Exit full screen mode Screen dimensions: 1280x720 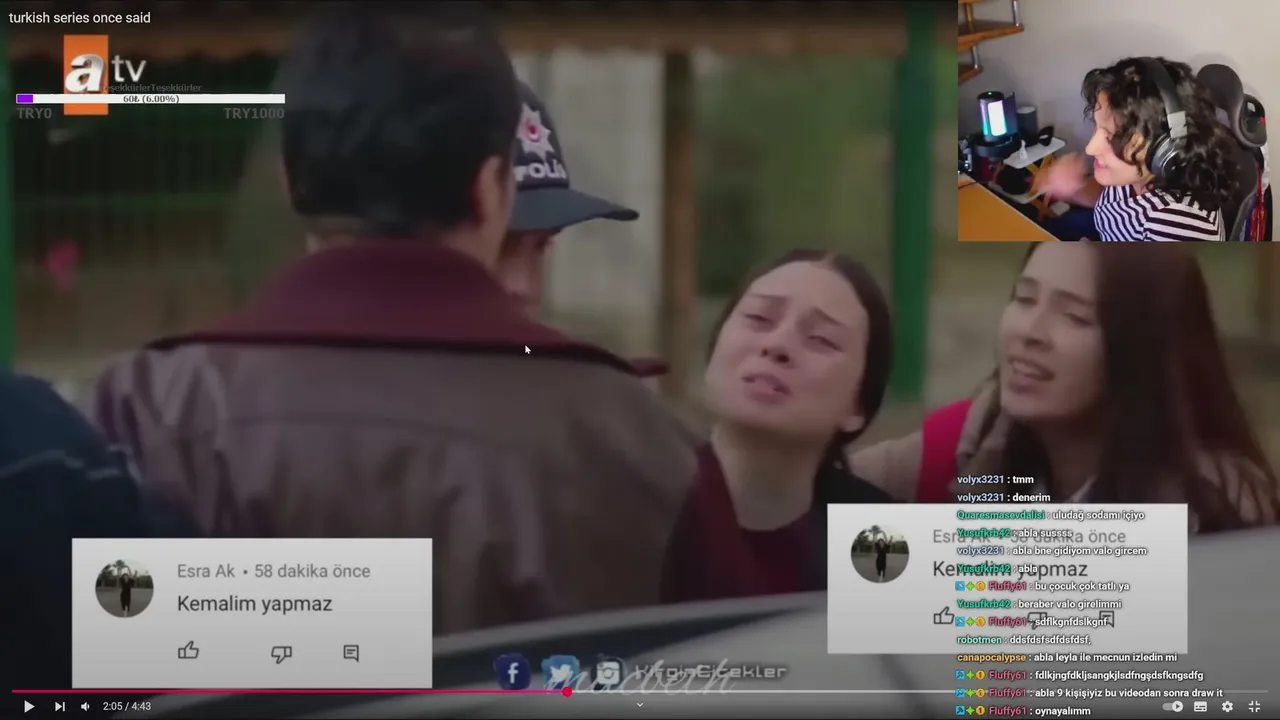[x=1254, y=706]
